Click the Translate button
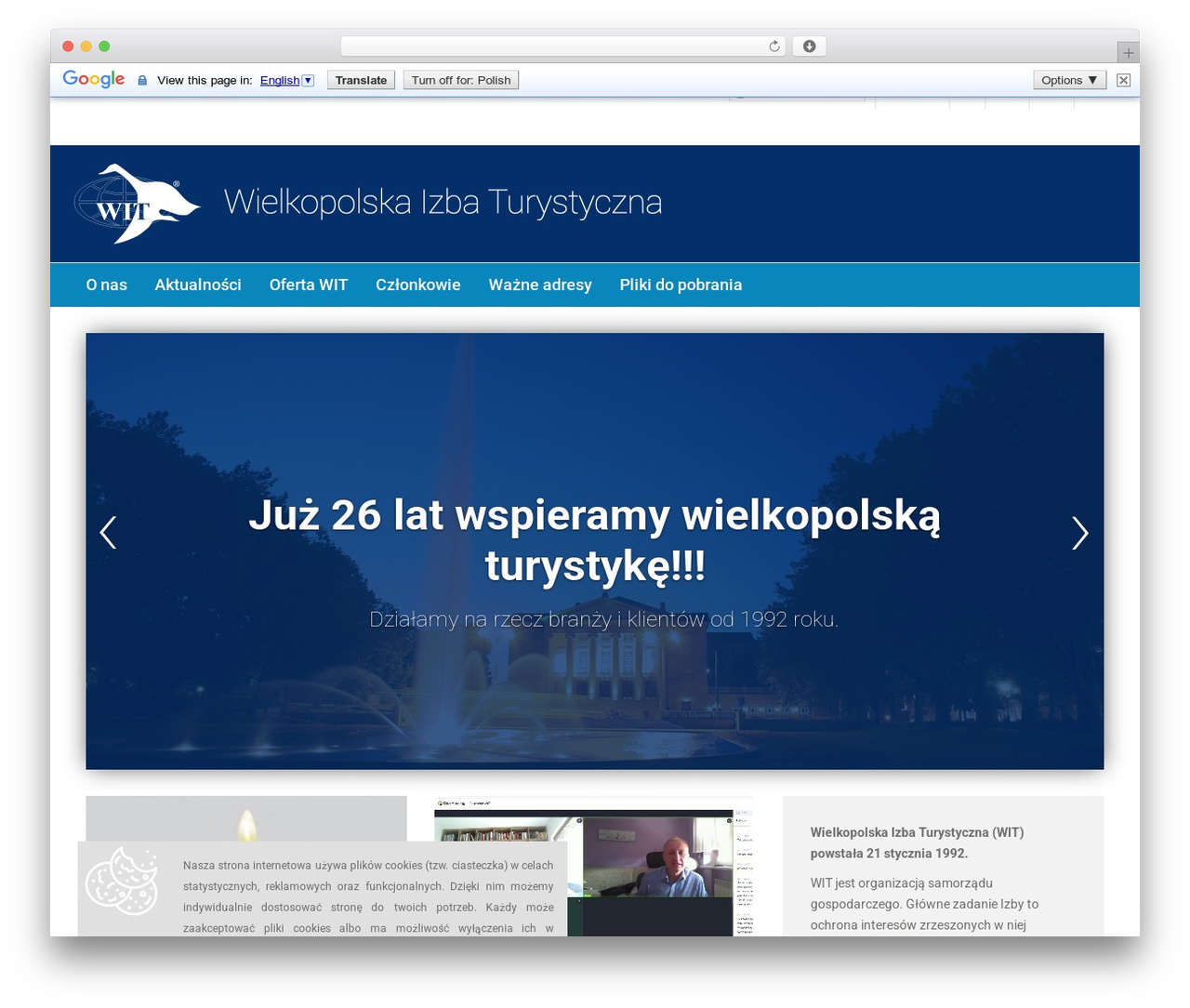The height and width of the screenshot is (1008, 1190). [x=361, y=80]
